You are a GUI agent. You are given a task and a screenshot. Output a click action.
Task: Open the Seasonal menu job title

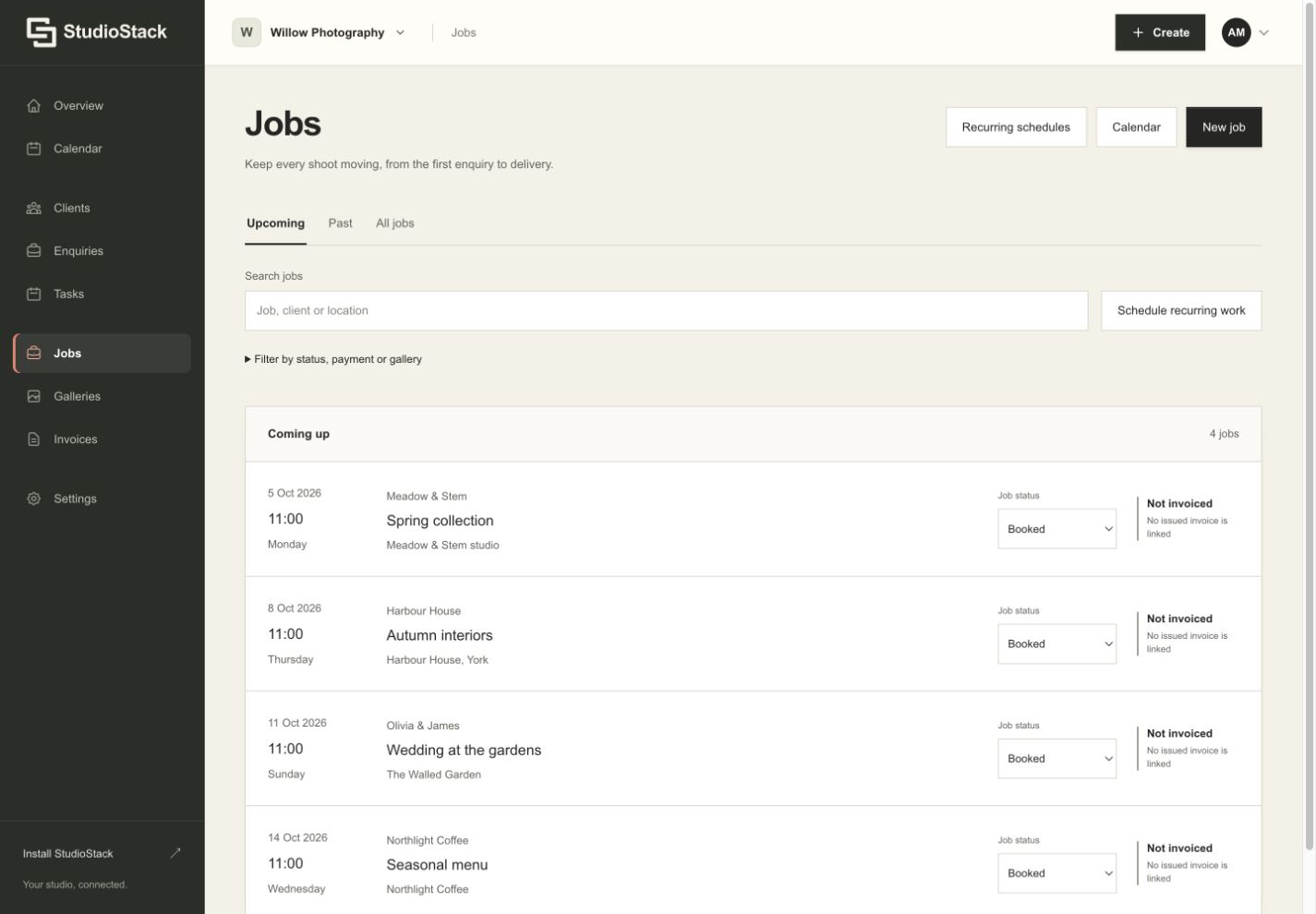[x=437, y=865]
